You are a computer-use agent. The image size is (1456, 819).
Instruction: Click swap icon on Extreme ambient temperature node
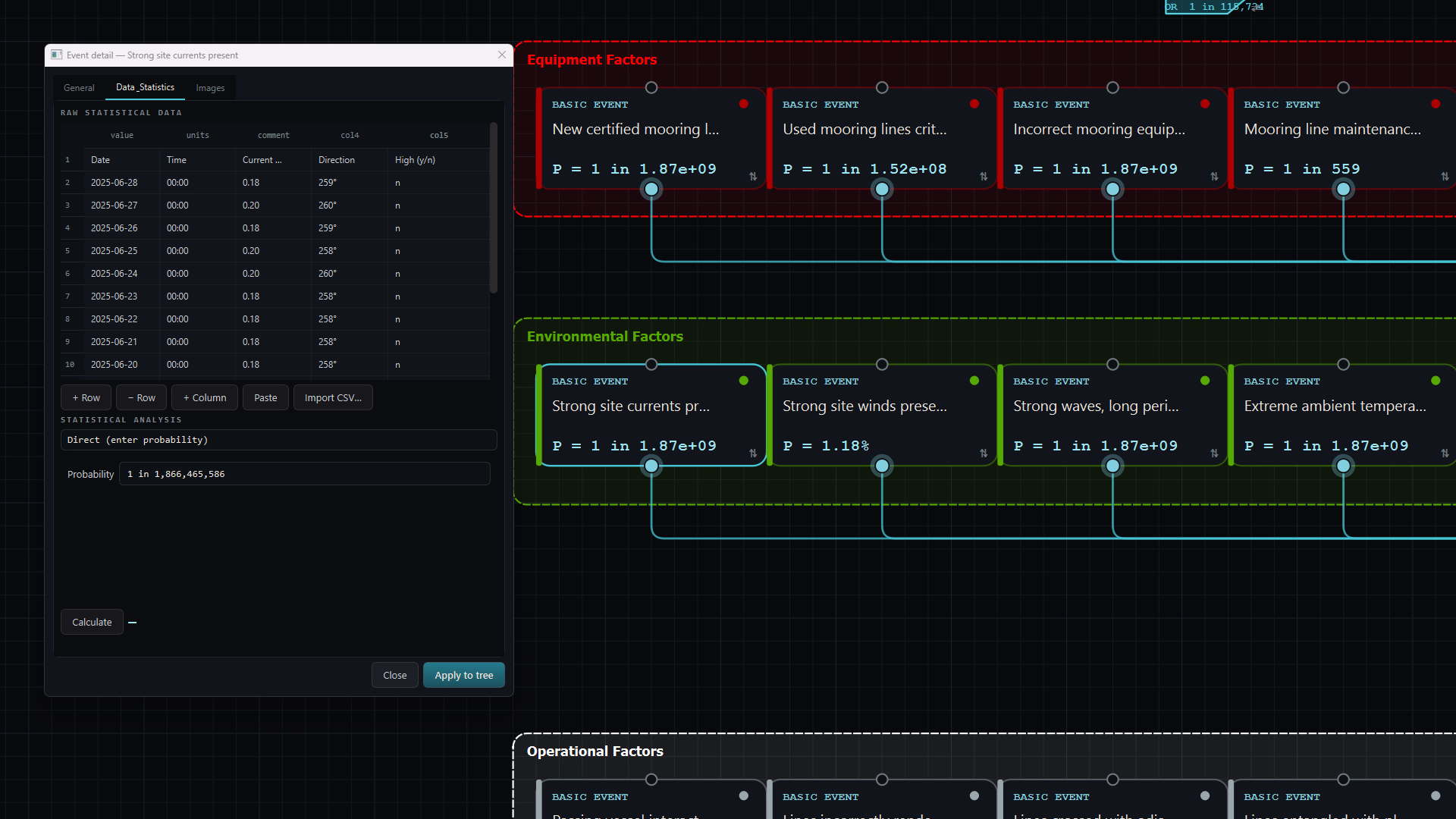click(x=1445, y=453)
